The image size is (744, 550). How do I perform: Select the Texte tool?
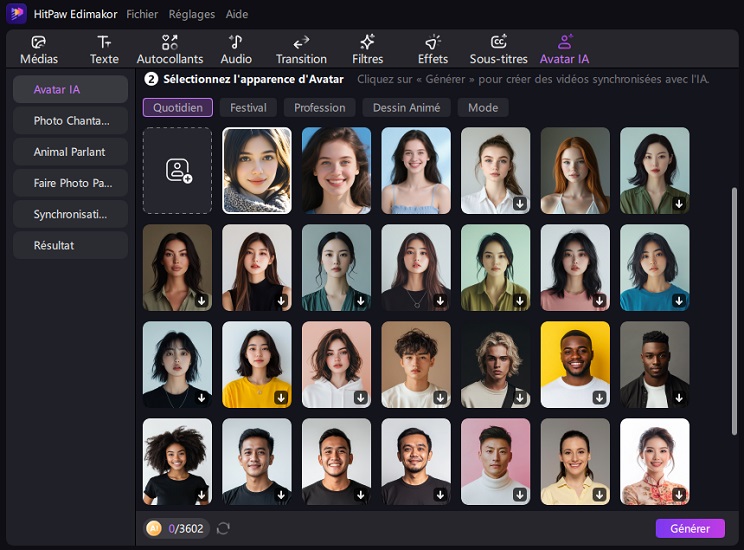point(104,49)
